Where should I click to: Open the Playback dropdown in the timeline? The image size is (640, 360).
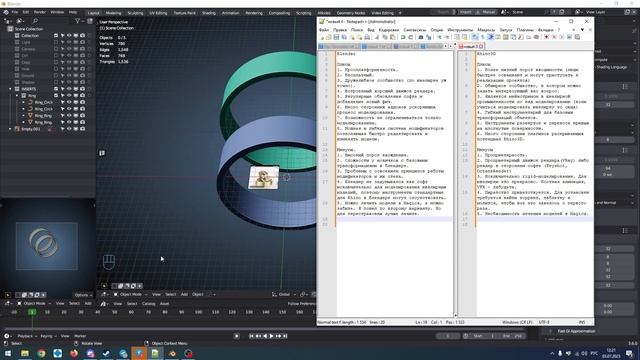click(x=27, y=336)
